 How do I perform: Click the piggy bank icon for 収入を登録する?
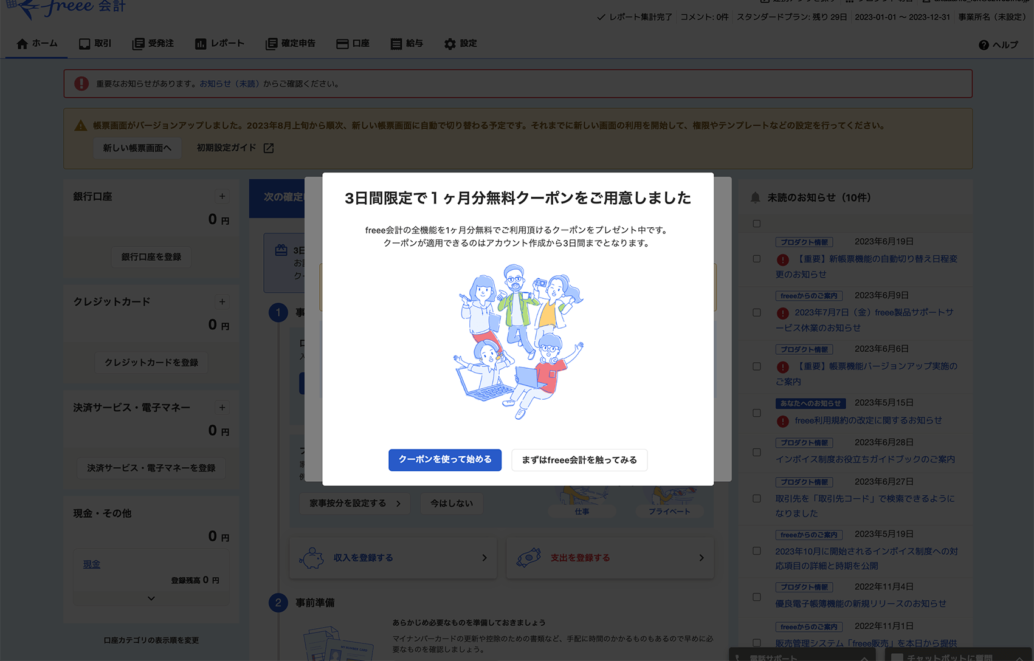pos(311,558)
